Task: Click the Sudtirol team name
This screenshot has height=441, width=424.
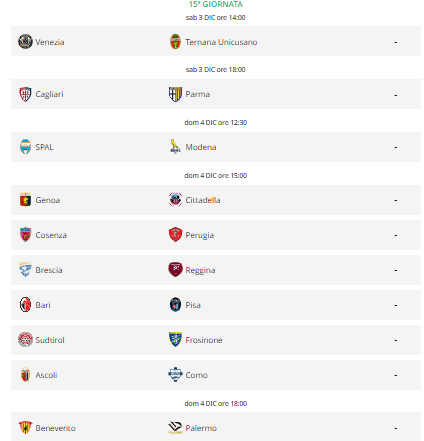Action: (x=50, y=340)
